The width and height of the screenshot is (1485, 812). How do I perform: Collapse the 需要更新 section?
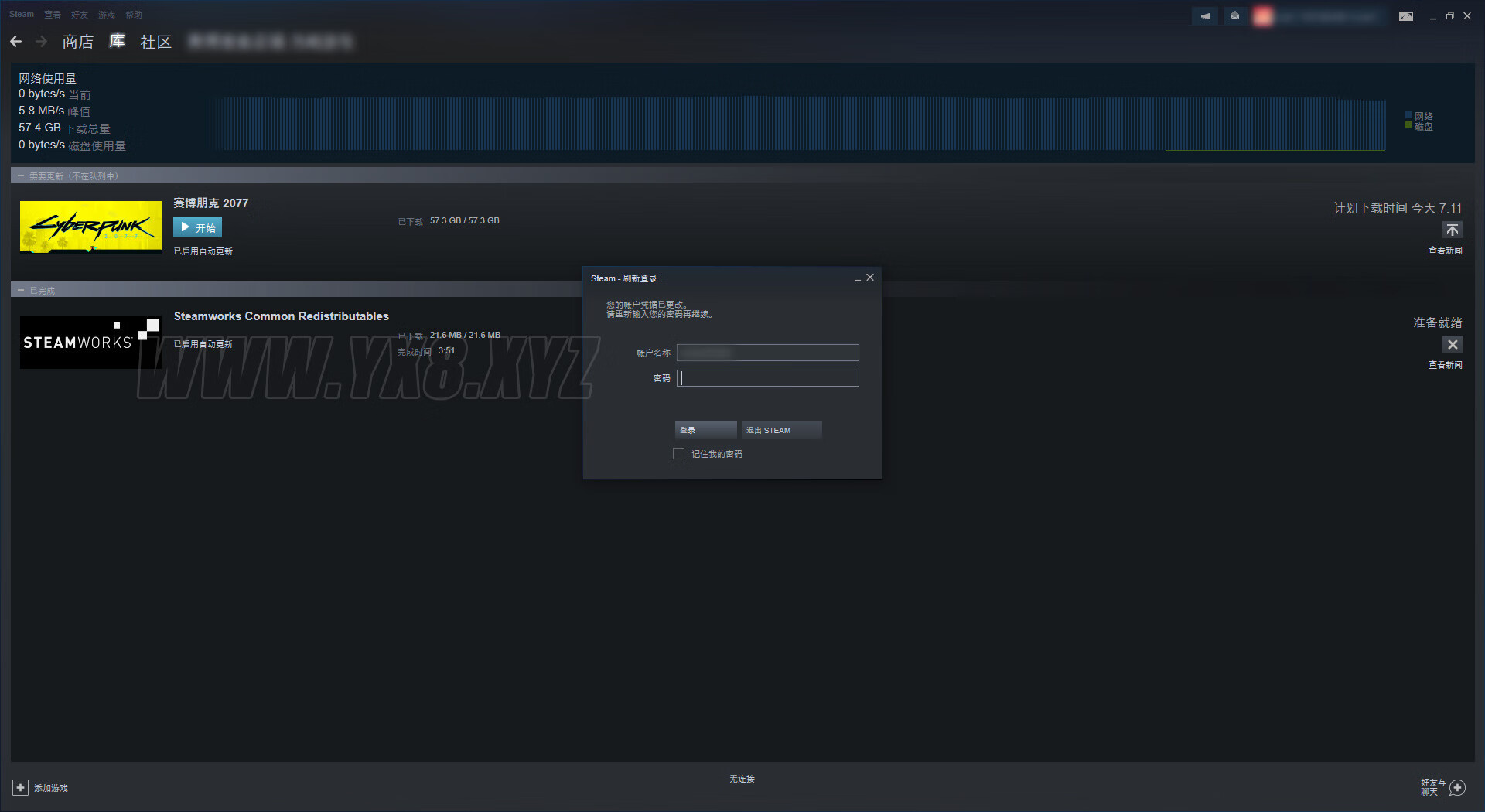tap(21, 176)
